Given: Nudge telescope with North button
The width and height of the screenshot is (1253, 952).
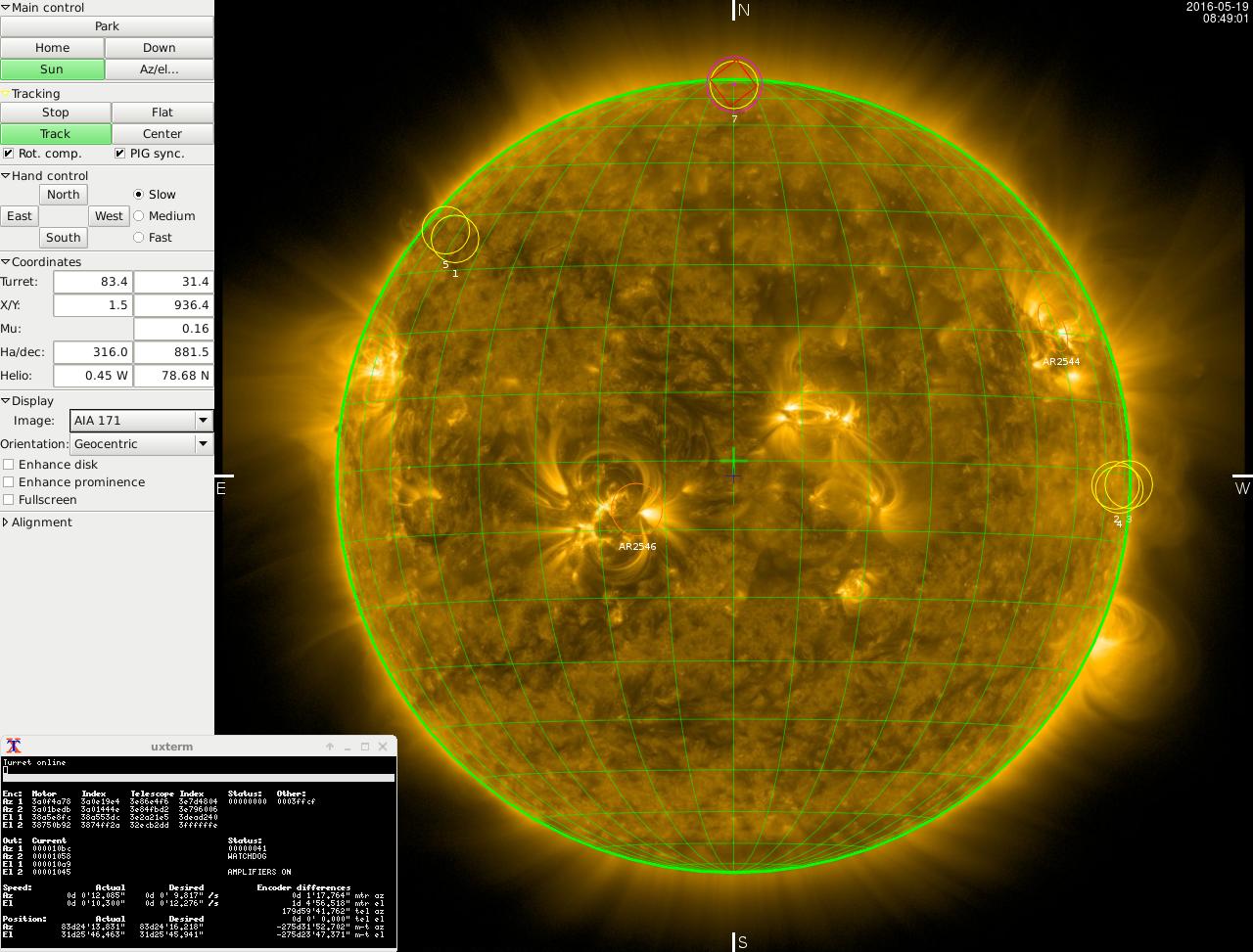Looking at the screenshot, I should [63, 195].
